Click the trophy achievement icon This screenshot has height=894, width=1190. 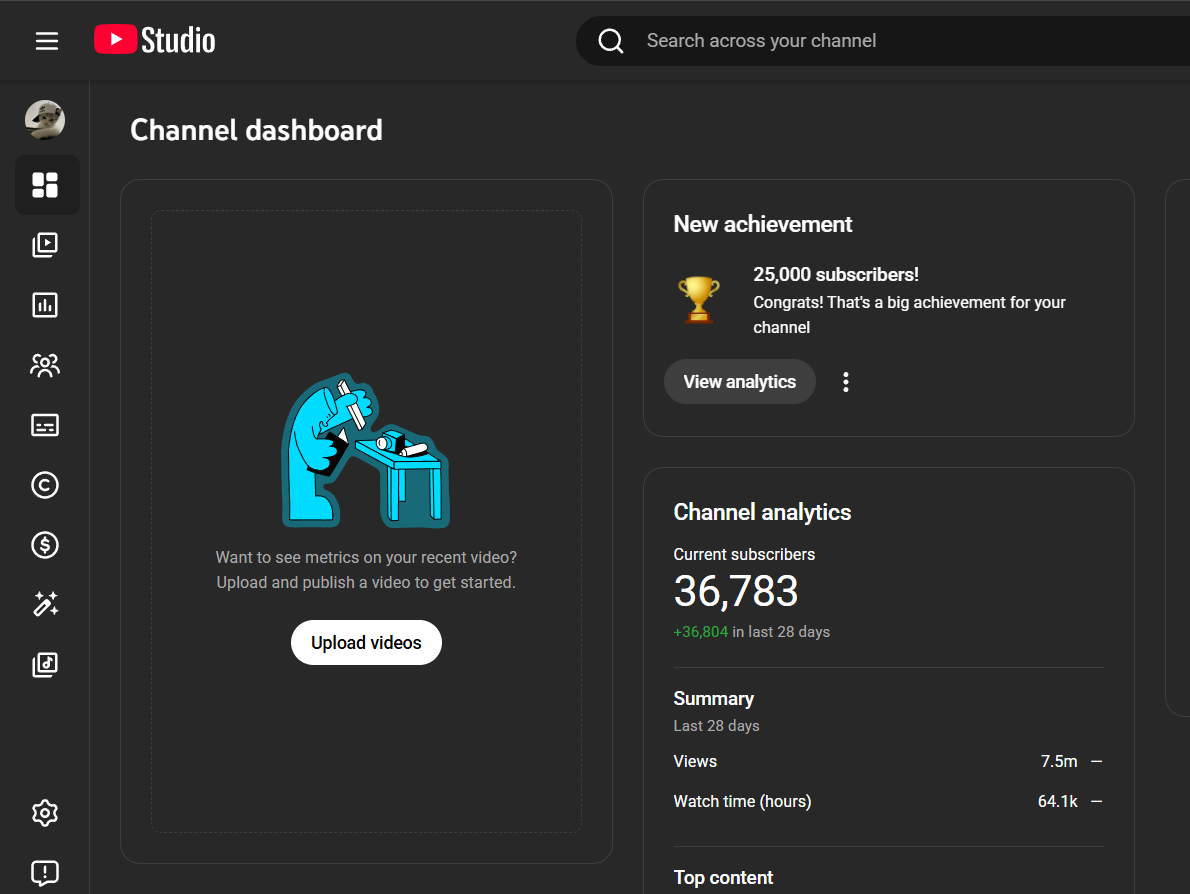pos(698,299)
